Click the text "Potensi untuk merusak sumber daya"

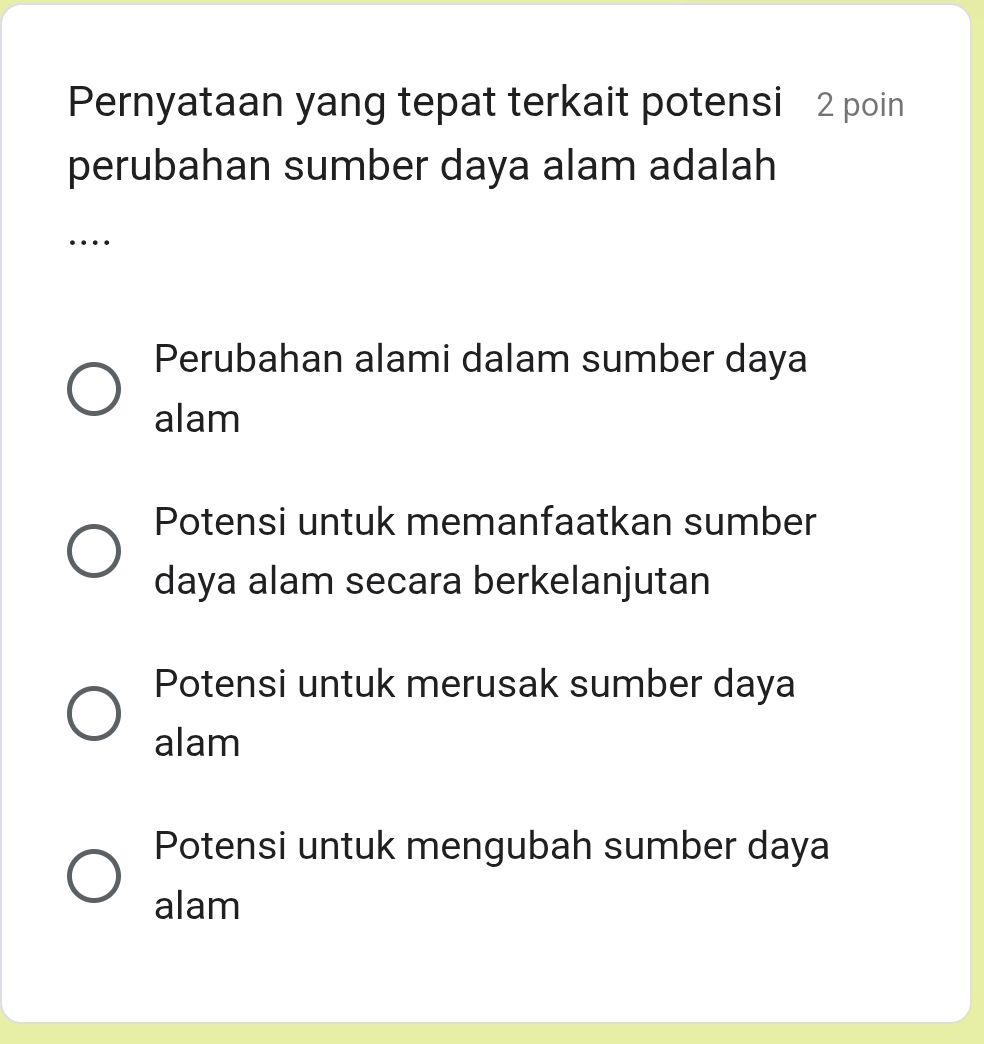tap(474, 684)
